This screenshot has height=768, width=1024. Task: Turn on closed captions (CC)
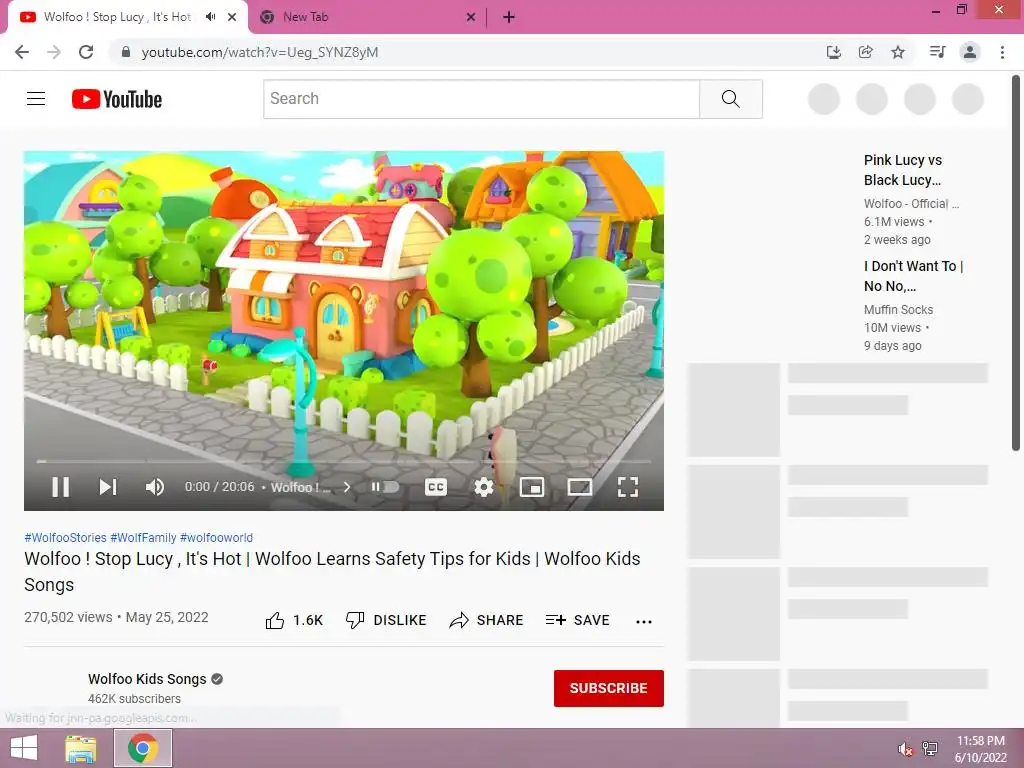(x=436, y=487)
